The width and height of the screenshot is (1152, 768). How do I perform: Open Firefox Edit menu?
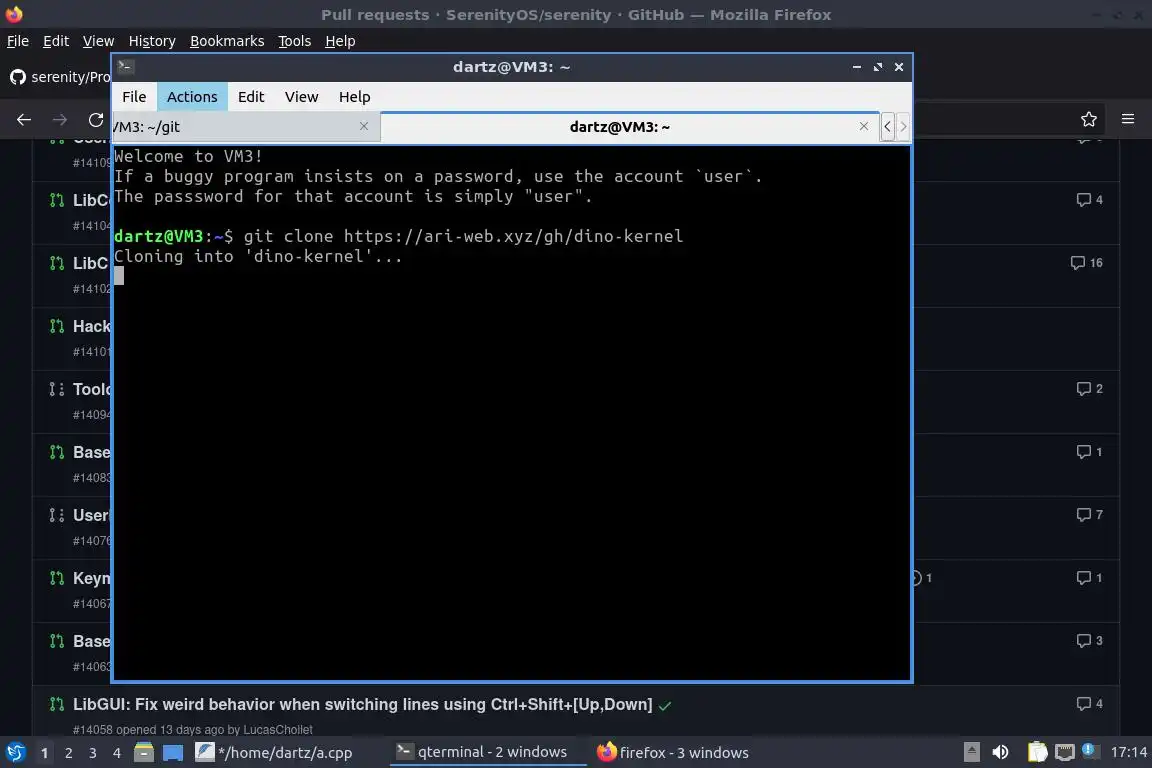56,41
